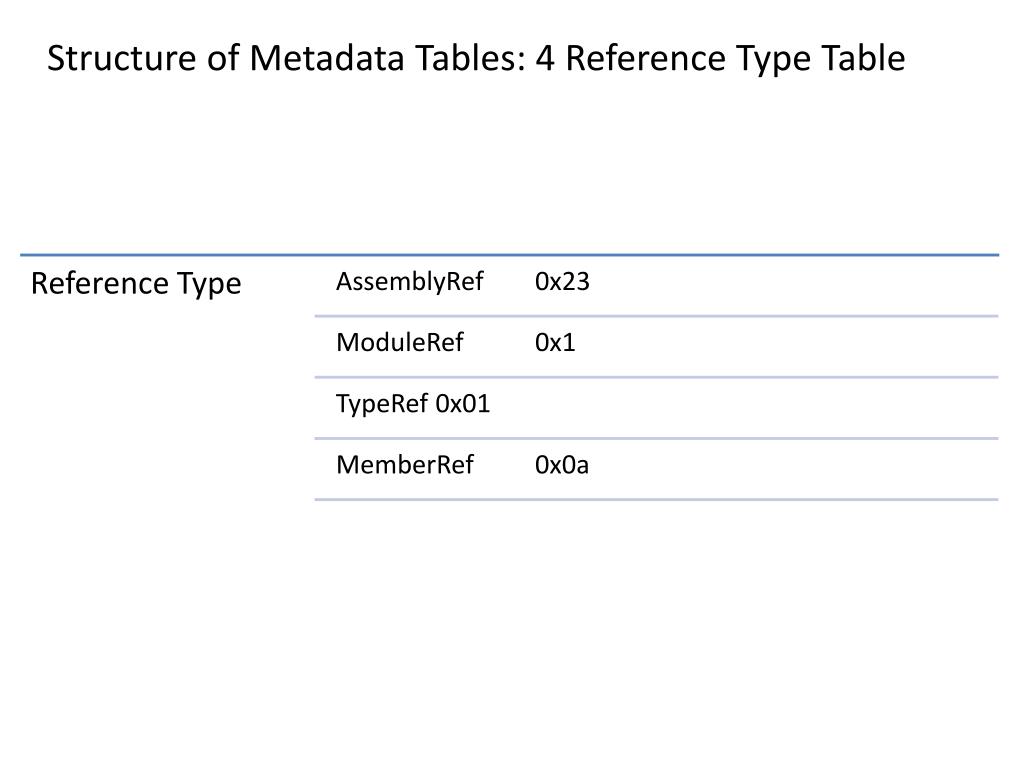
Task: Select the word 'Structure' in the title
Action: (x=122, y=58)
